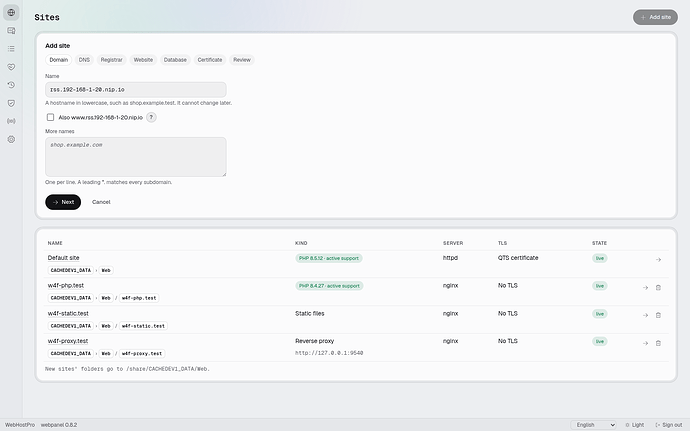The image size is (690, 431).
Task: Open the heart health icon in sidebar
Action: 11,67
